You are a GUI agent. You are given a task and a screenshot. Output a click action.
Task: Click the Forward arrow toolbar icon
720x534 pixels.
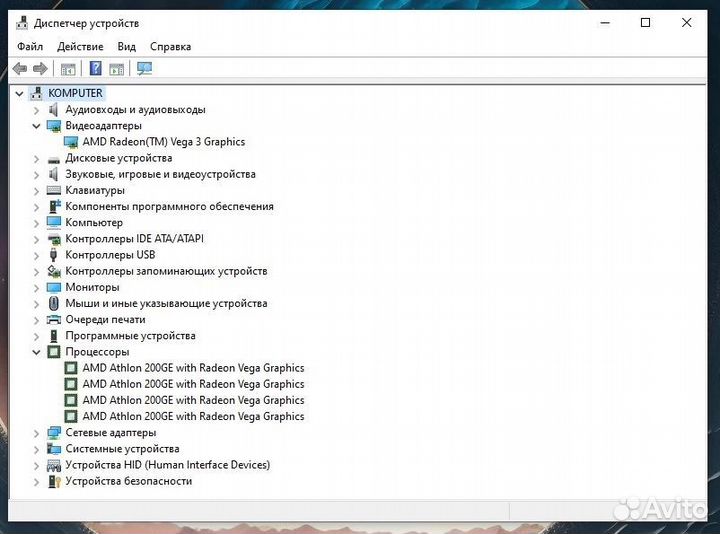40,69
